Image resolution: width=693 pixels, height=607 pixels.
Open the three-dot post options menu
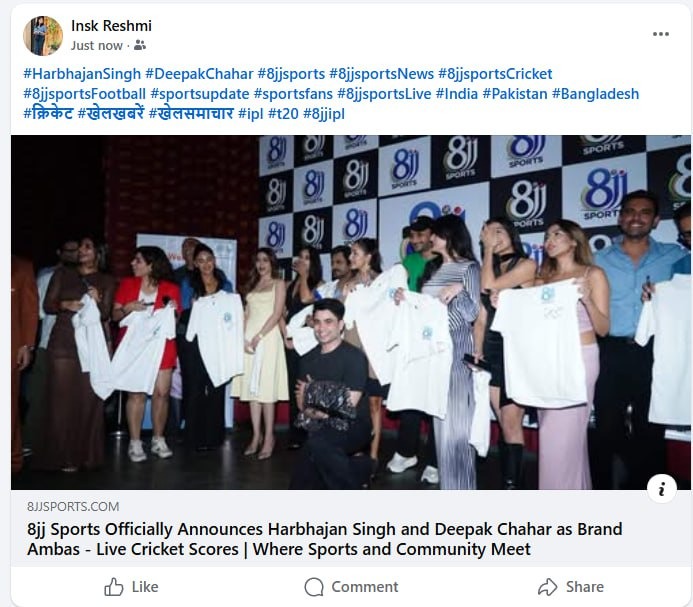point(660,34)
